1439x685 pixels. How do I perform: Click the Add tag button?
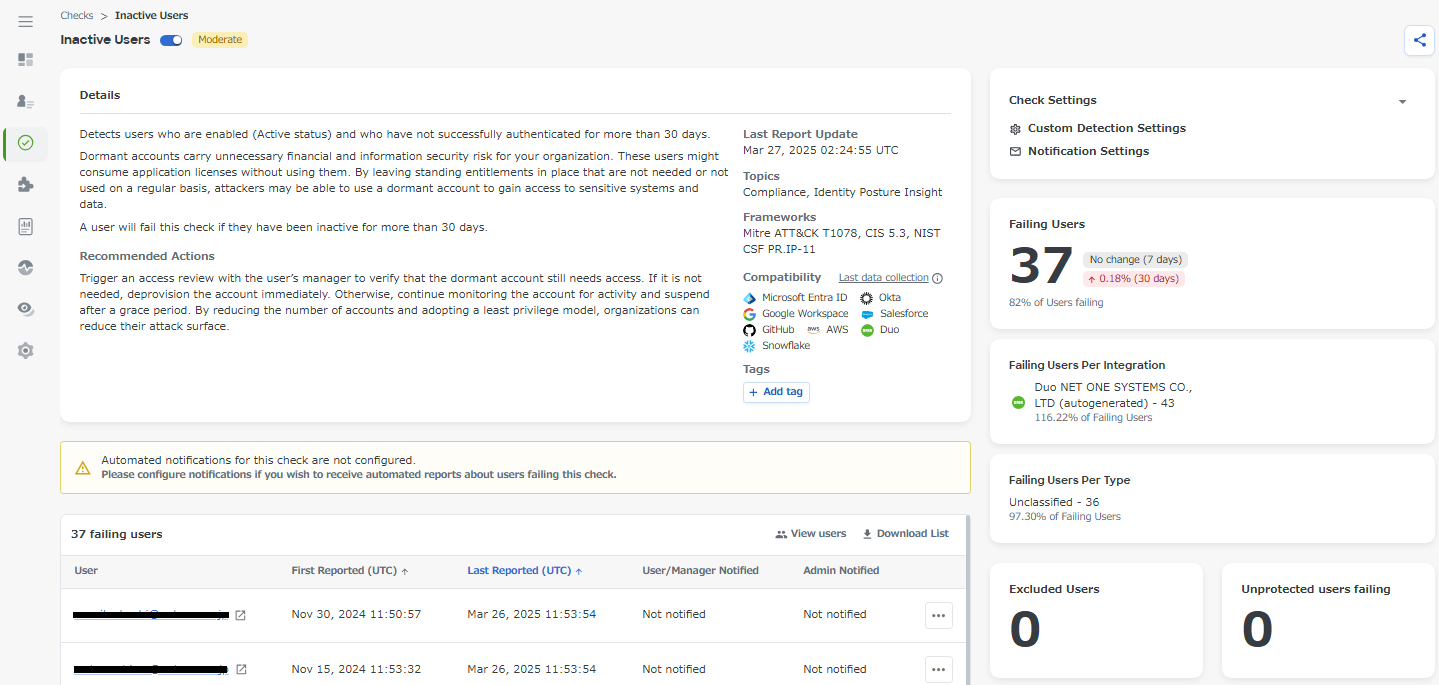click(776, 392)
